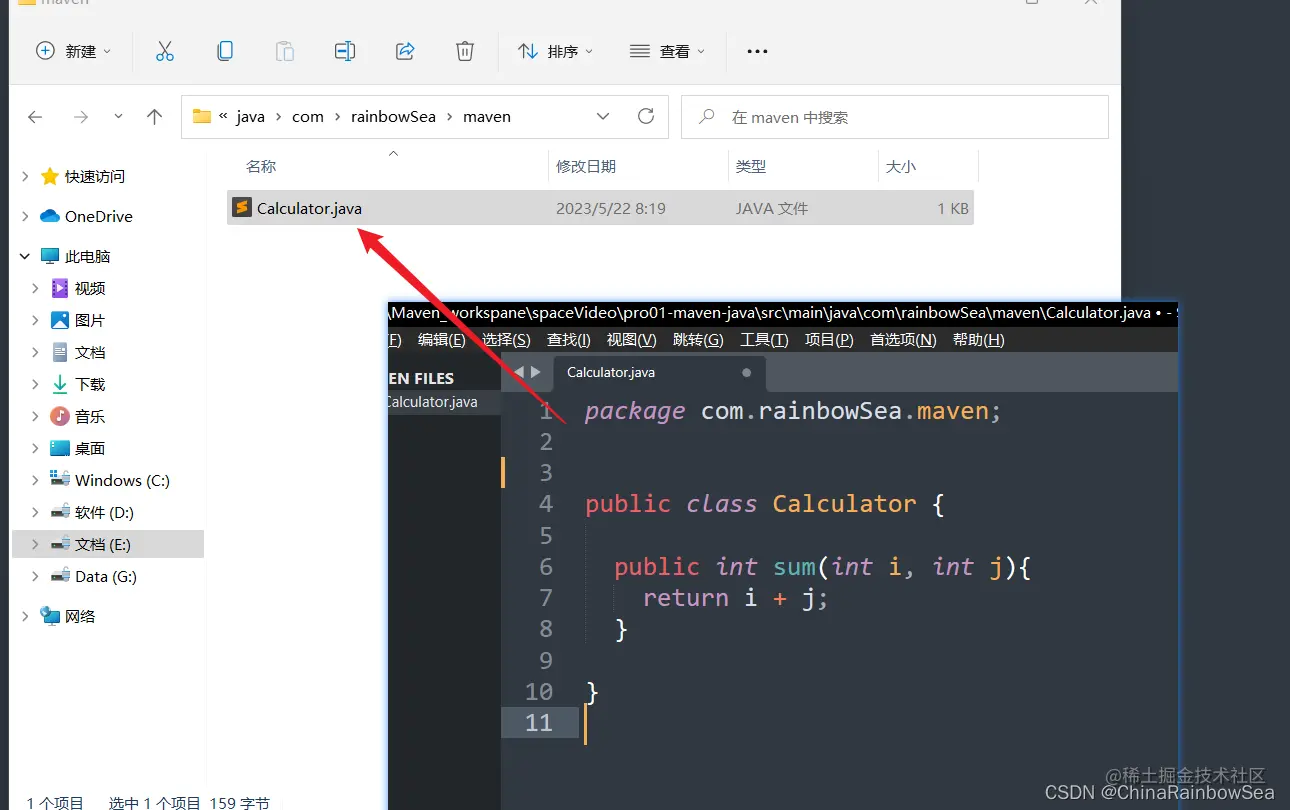Select the Calculator.java tab in Sublime
Image resolution: width=1290 pixels, height=810 pixels.
(x=659, y=372)
